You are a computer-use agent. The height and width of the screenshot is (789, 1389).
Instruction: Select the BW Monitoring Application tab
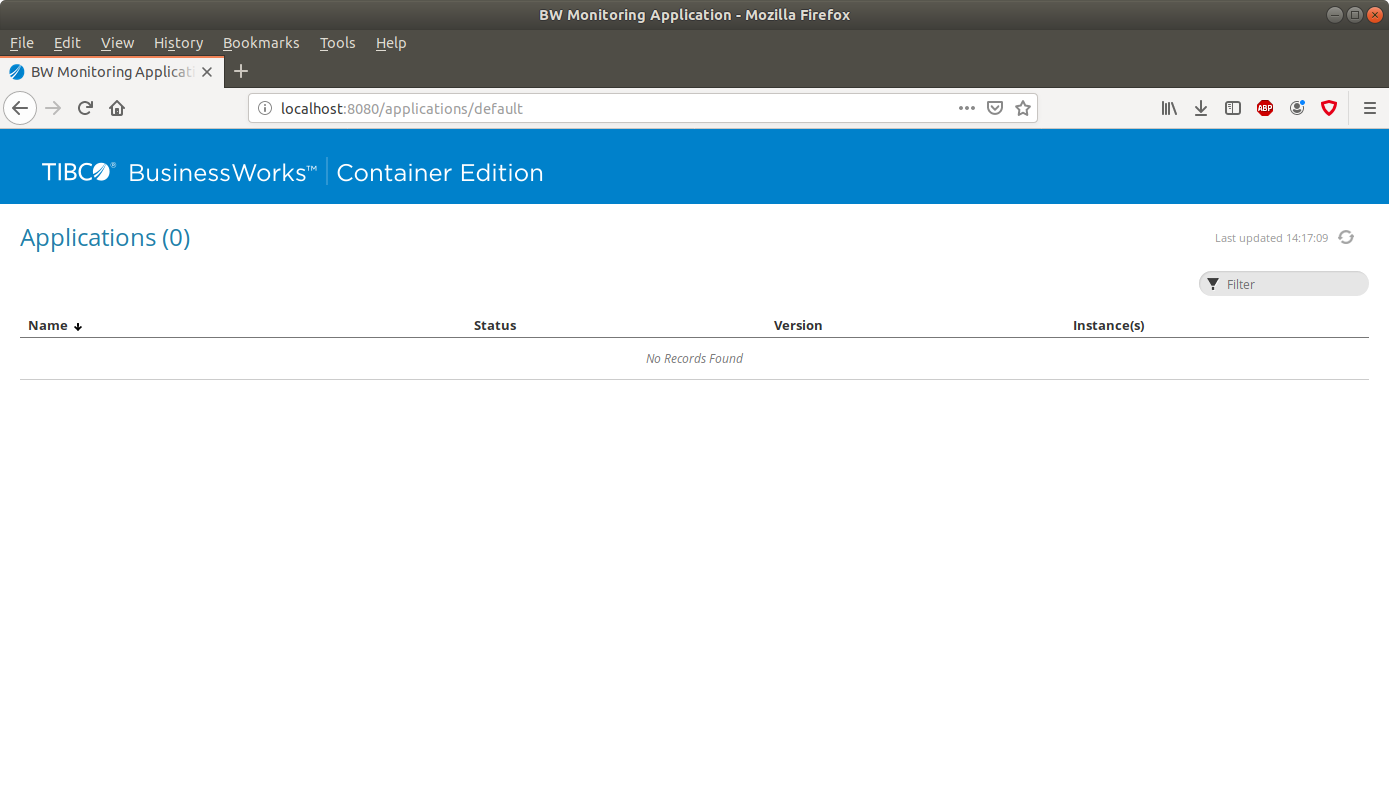click(112, 72)
